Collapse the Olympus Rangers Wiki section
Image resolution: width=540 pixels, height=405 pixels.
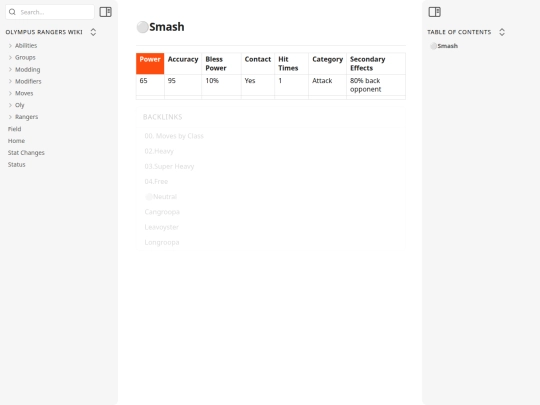coord(93,32)
